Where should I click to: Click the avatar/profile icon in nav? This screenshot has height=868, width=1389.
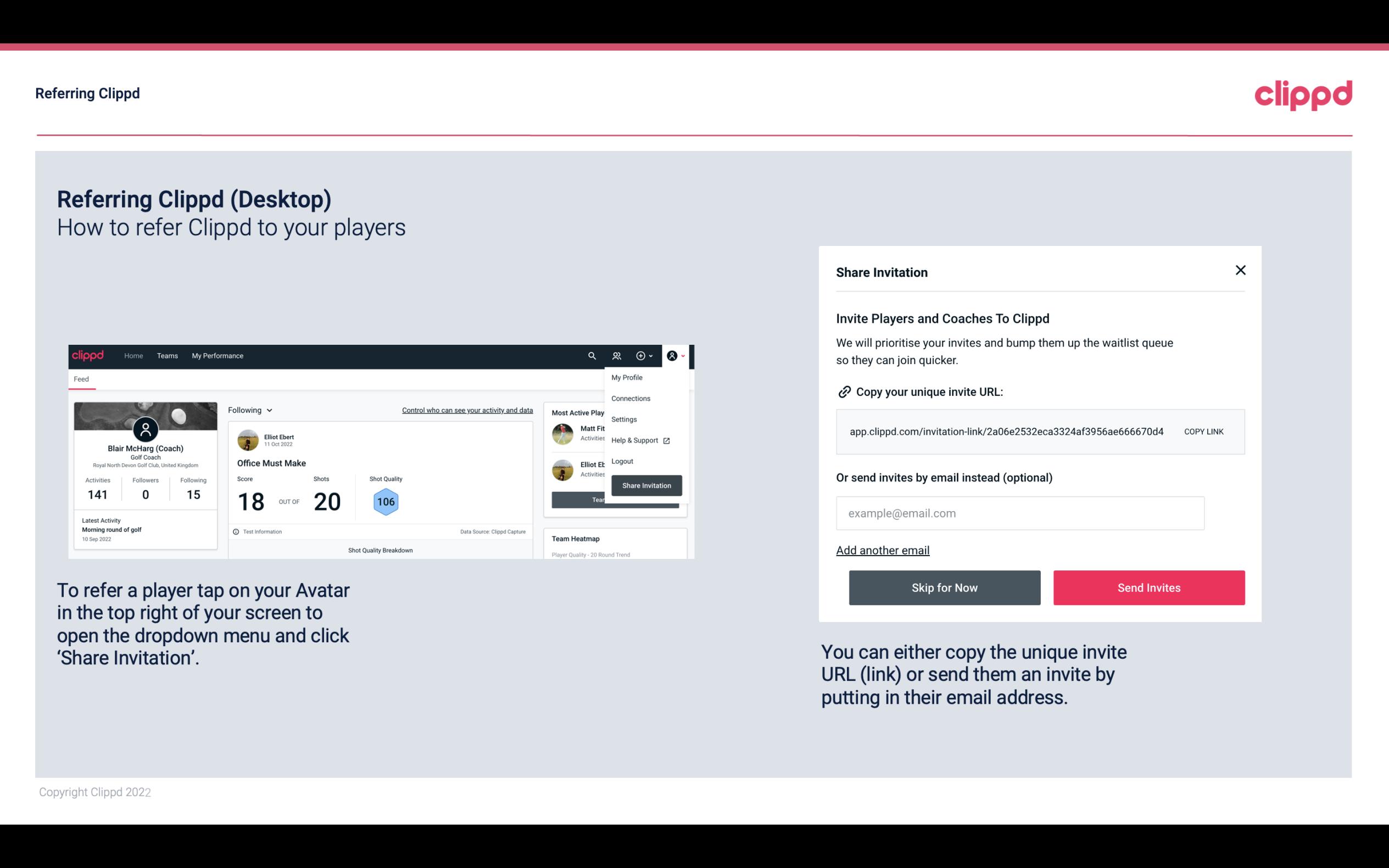tap(673, 356)
